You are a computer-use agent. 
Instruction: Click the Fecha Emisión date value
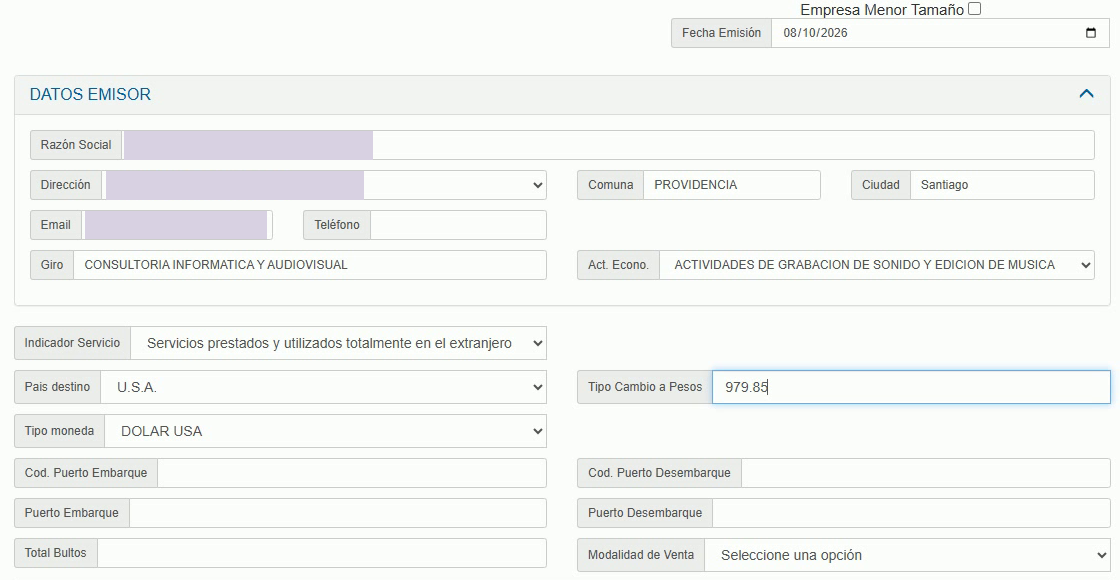tap(815, 33)
